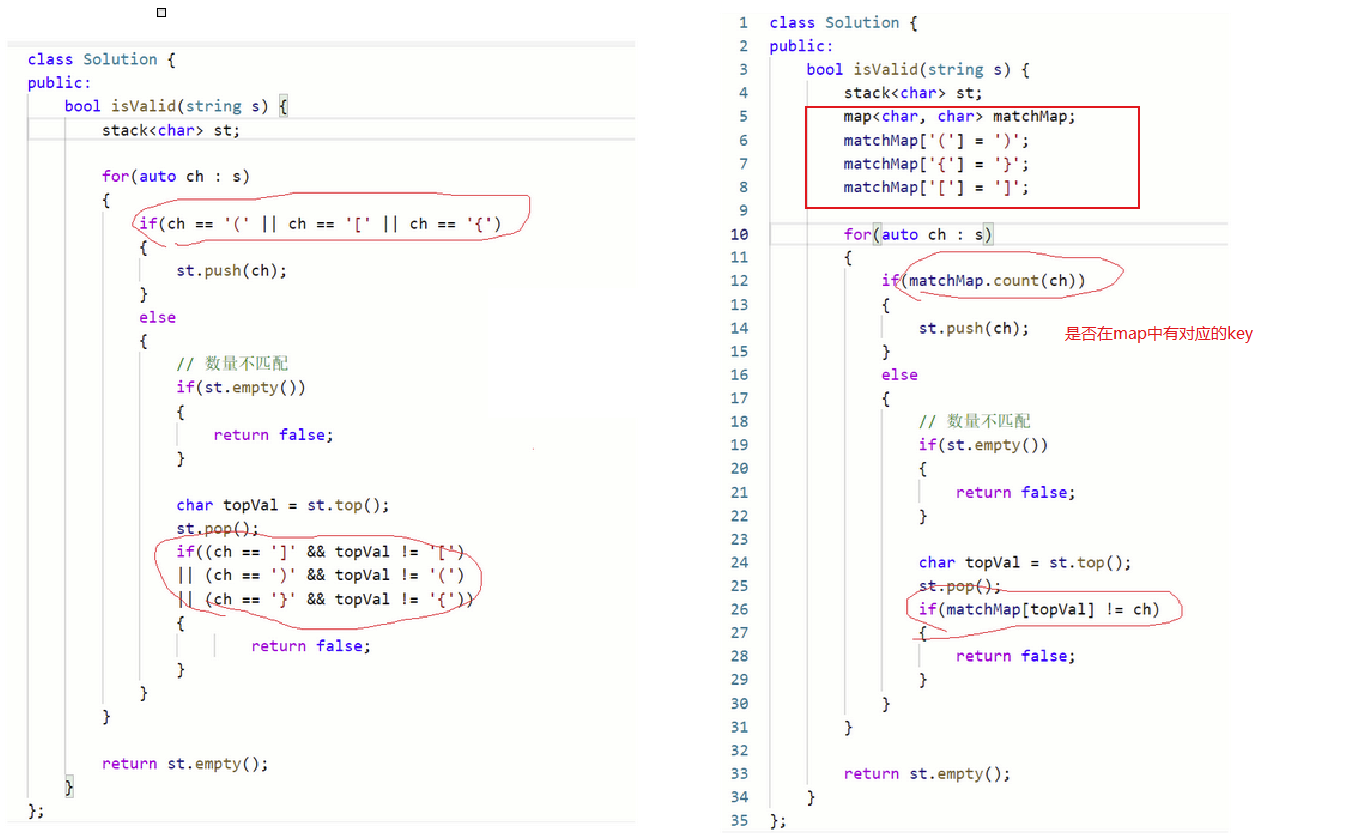Click 'public:' on numbered line 2

tap(801, 46)
